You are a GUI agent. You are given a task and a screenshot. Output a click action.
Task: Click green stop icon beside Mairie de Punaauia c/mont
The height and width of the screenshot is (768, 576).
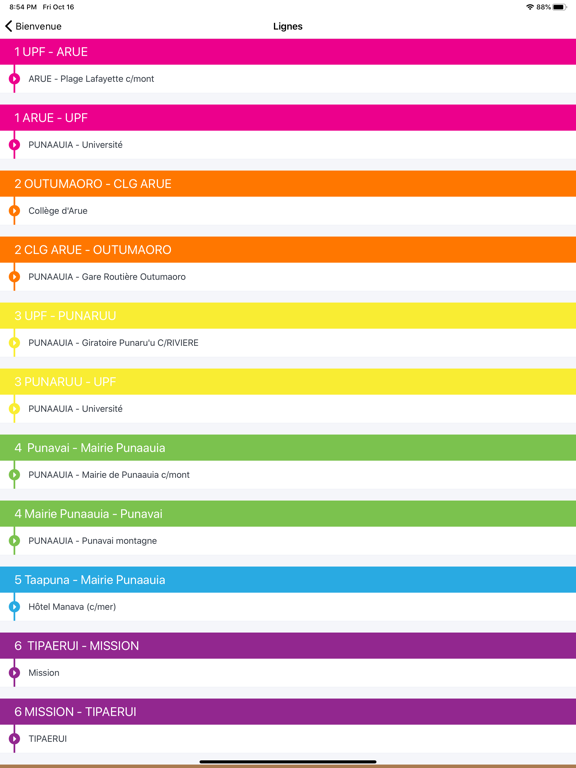pos(14,475)
